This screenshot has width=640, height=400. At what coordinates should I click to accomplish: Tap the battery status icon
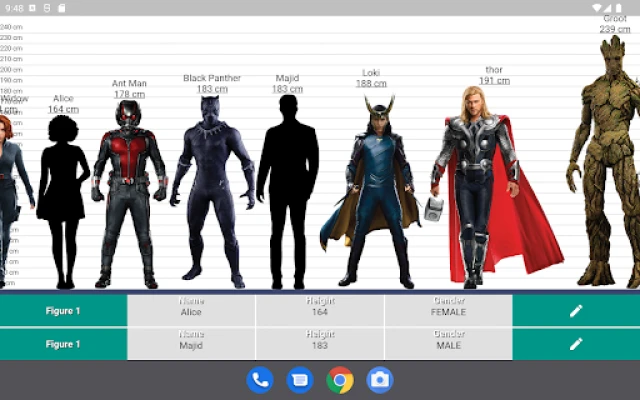pos(619,8)
